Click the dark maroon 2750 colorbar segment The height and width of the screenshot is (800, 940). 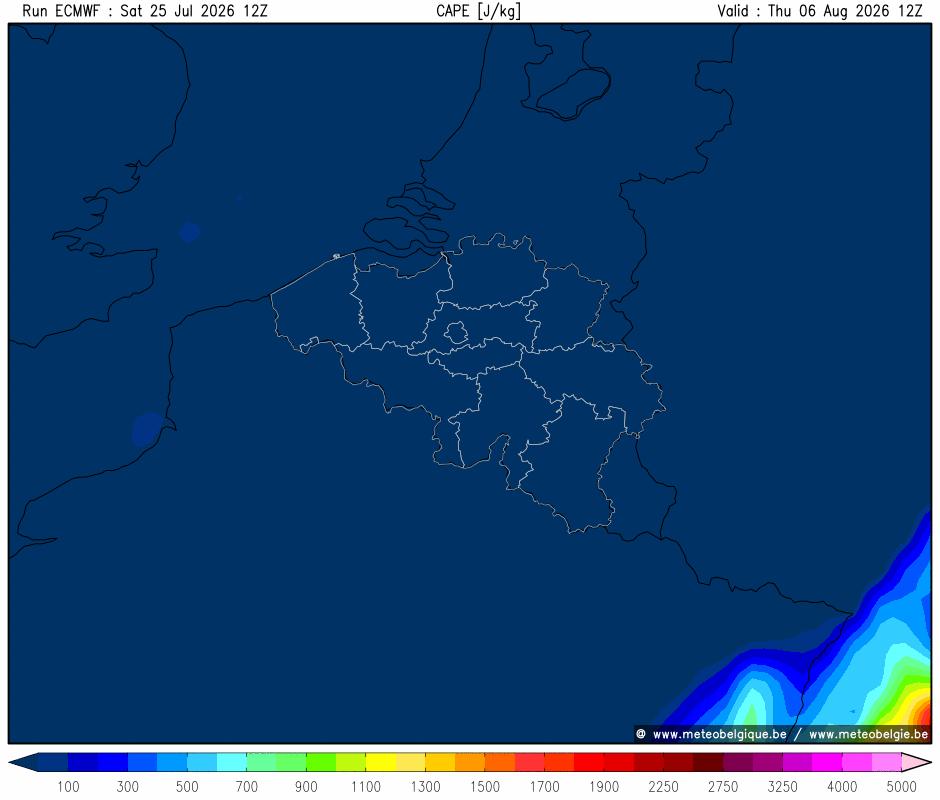pyautogui.click(x=708, y=762)
